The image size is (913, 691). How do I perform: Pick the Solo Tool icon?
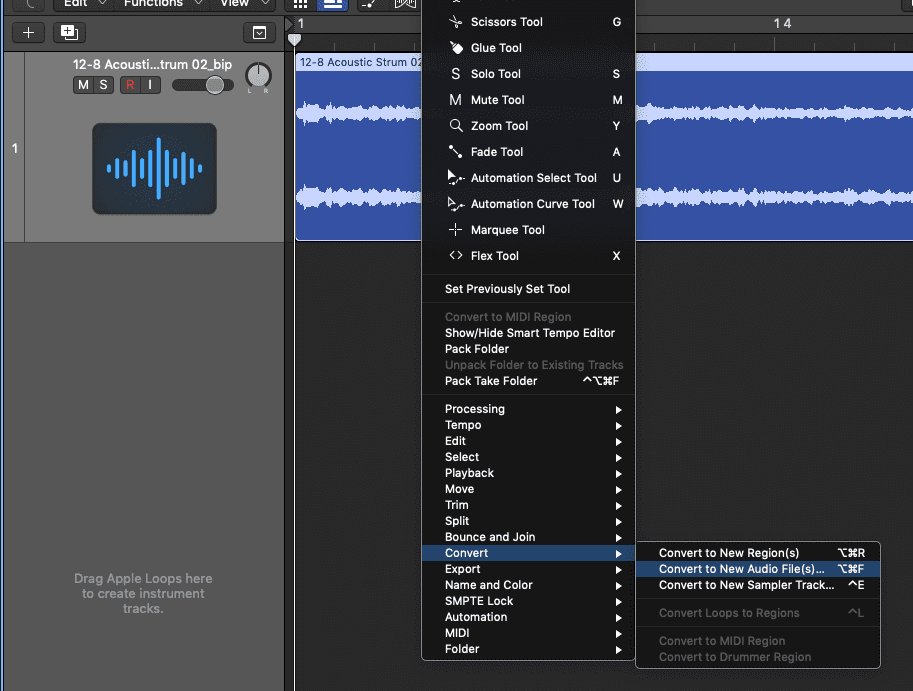coord(455,74)
